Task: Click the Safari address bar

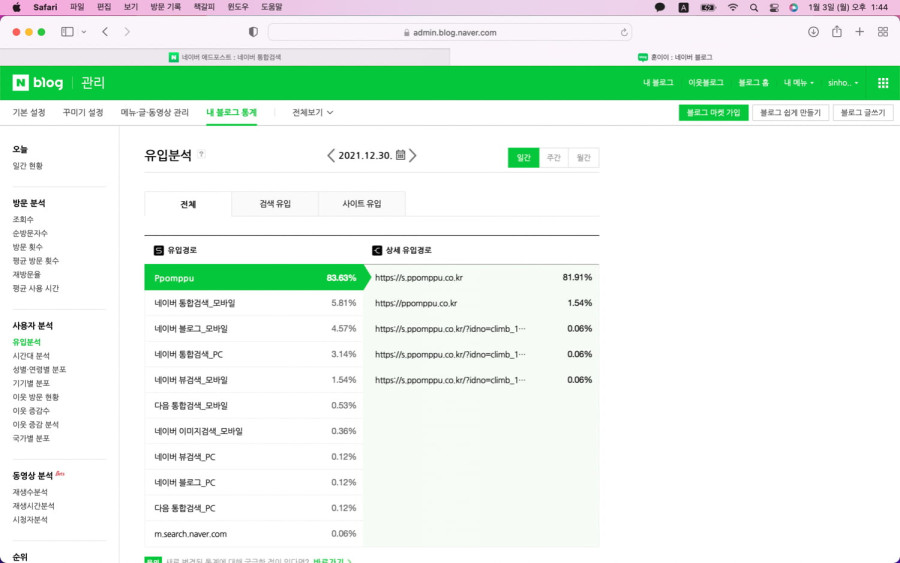Action: [x=449, y=32]
